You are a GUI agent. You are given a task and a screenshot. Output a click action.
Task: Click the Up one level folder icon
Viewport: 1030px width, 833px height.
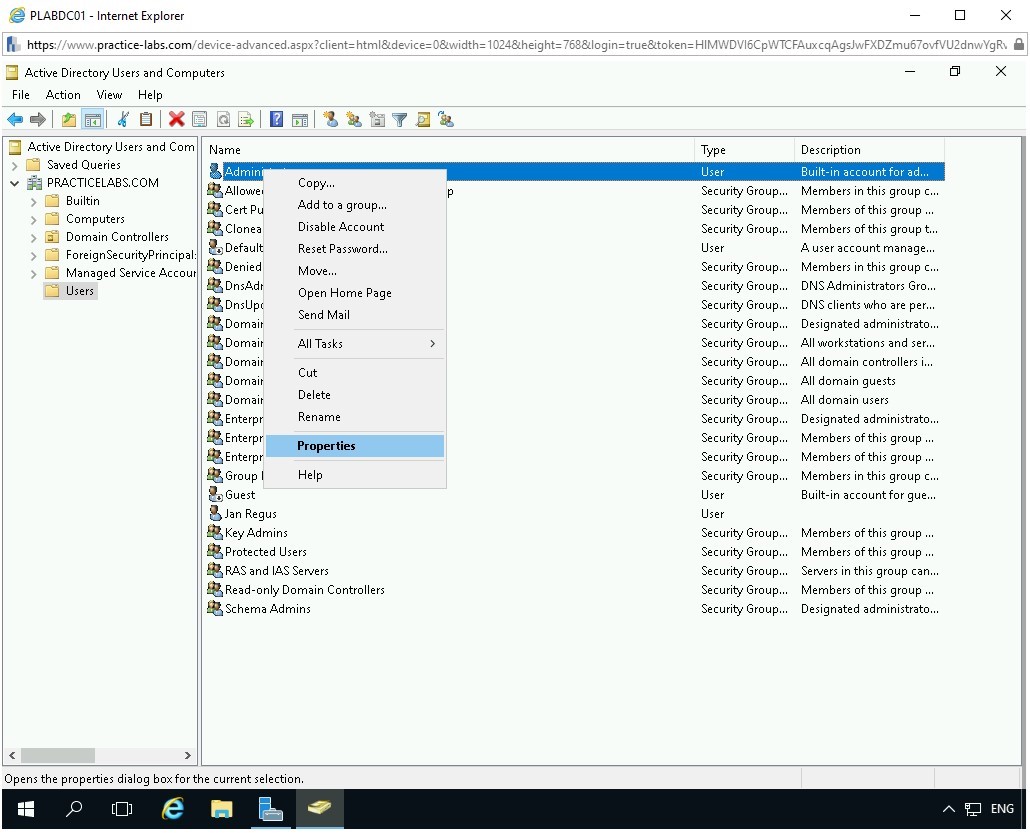(x=69, y=120)
